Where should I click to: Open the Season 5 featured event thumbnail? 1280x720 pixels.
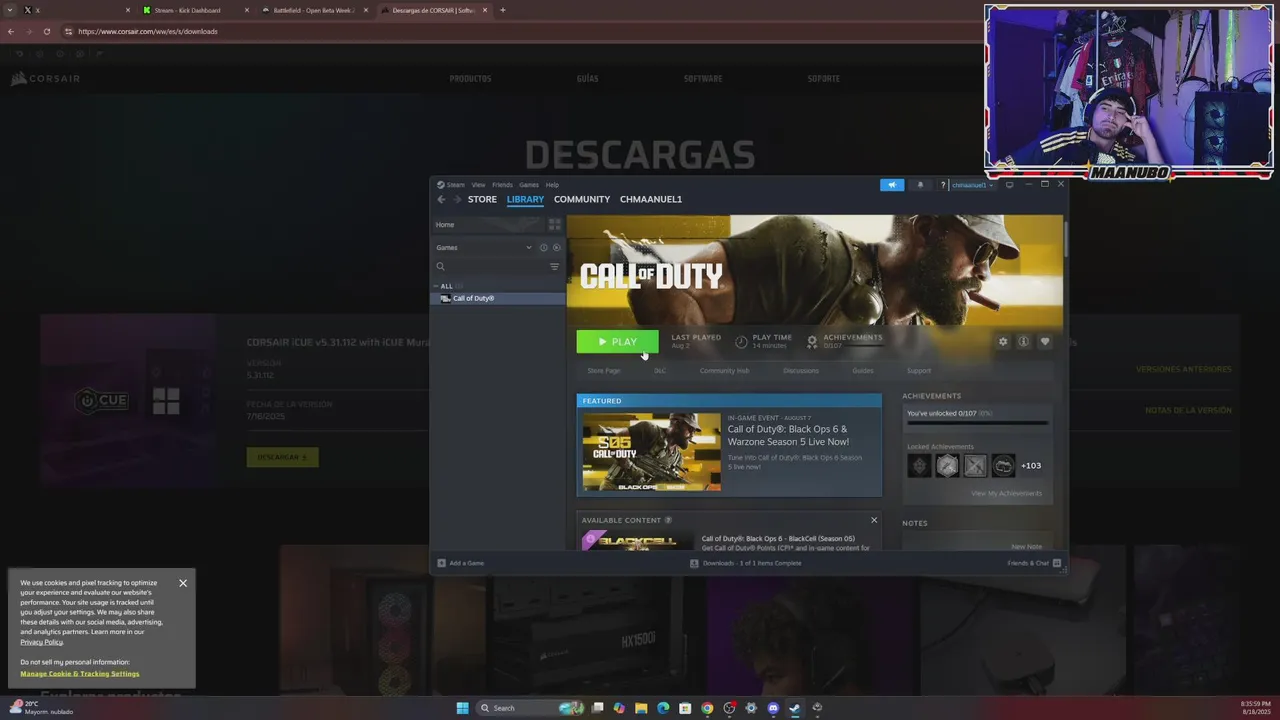pyautogui.click(x=652, y=452)
